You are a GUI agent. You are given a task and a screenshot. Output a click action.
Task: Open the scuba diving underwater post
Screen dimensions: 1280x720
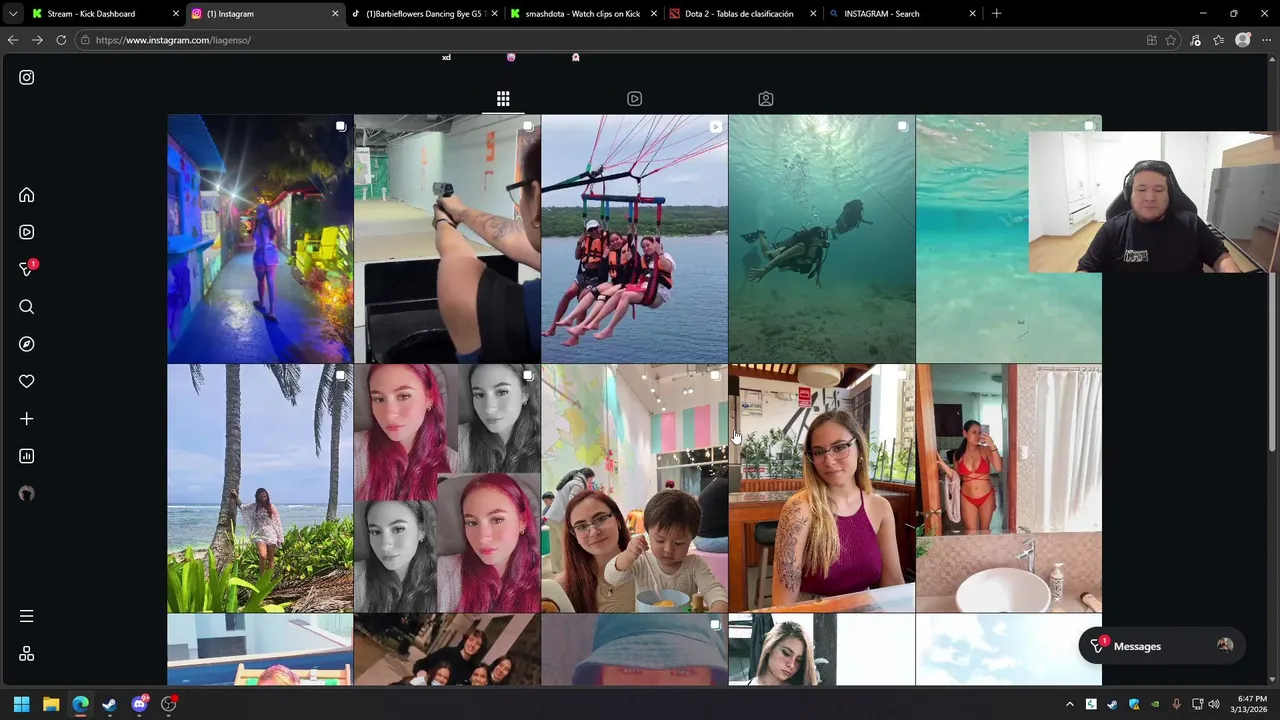pos(821,238)
